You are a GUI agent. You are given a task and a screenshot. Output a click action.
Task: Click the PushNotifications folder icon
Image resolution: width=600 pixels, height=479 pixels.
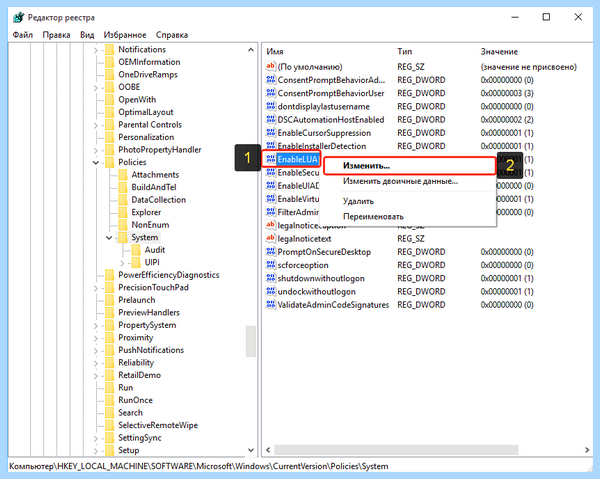click(109, 350)
